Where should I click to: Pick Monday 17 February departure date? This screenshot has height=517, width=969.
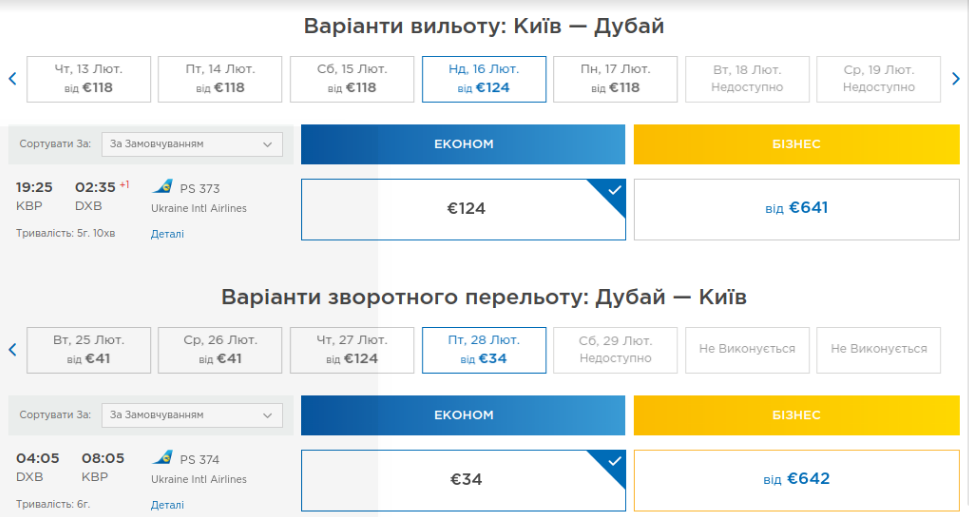(x=615, y=79)
